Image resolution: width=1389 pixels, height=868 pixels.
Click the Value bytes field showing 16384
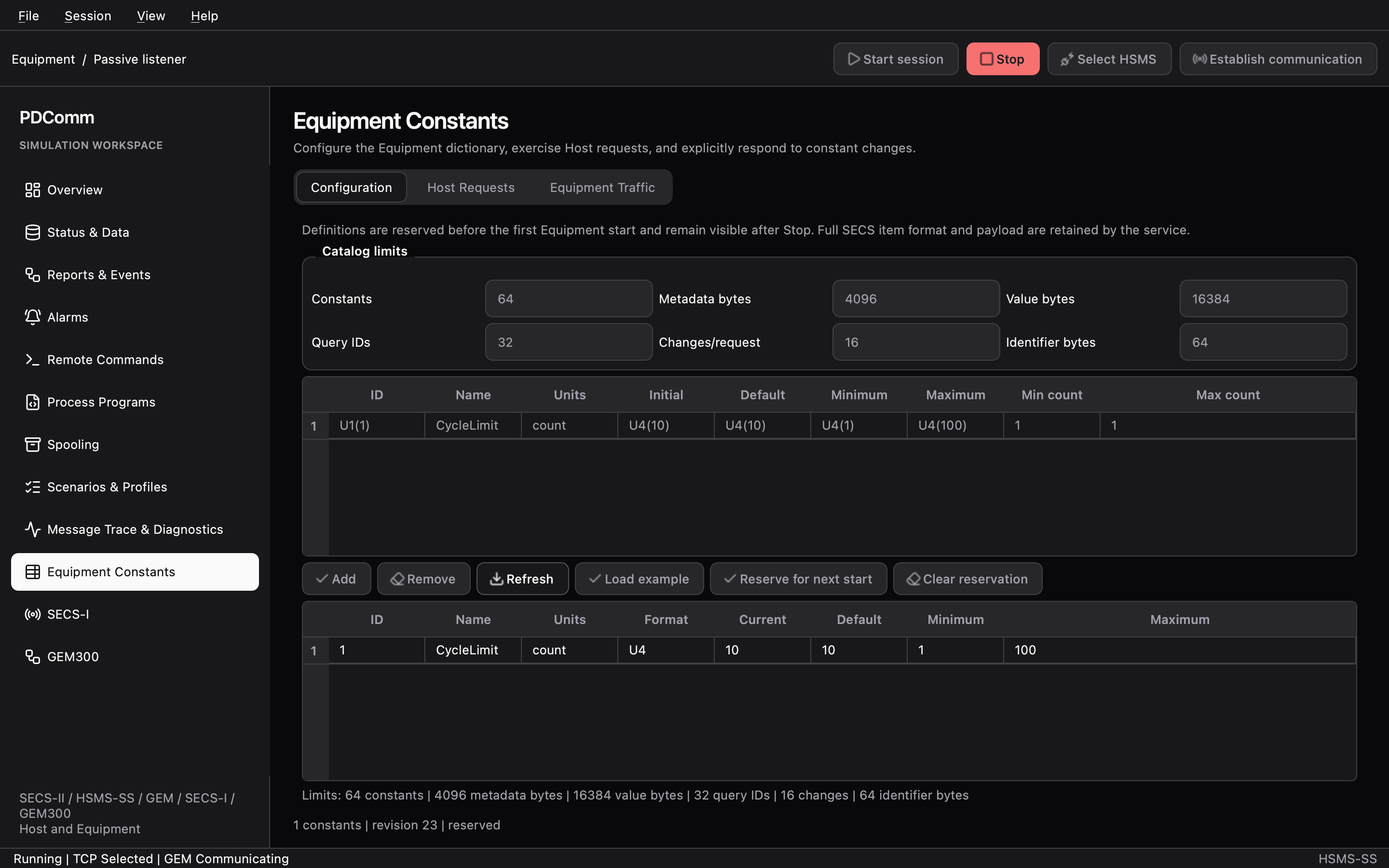(x=1263, y=298)
